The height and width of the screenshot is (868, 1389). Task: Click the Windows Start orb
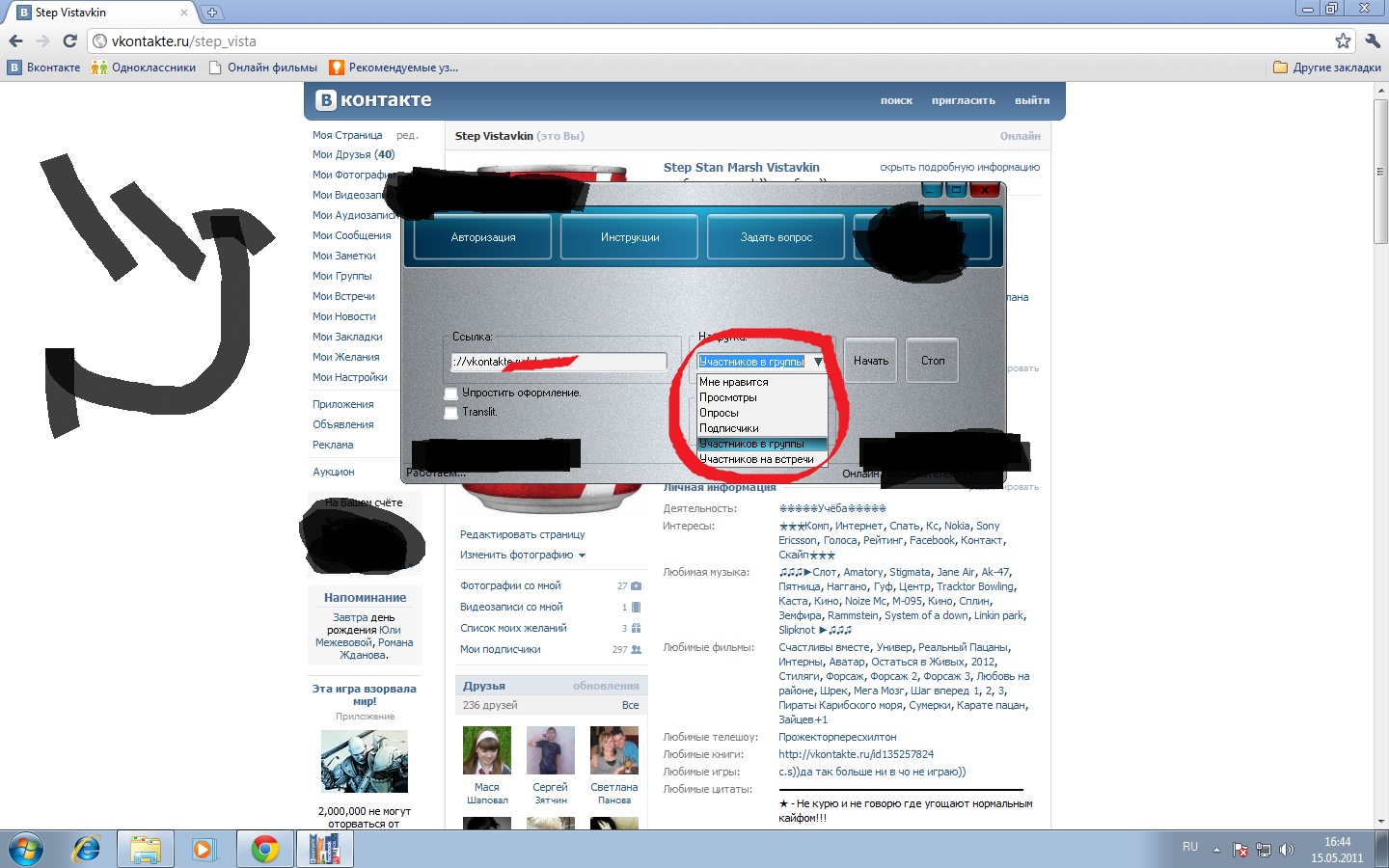coord(26,849)
